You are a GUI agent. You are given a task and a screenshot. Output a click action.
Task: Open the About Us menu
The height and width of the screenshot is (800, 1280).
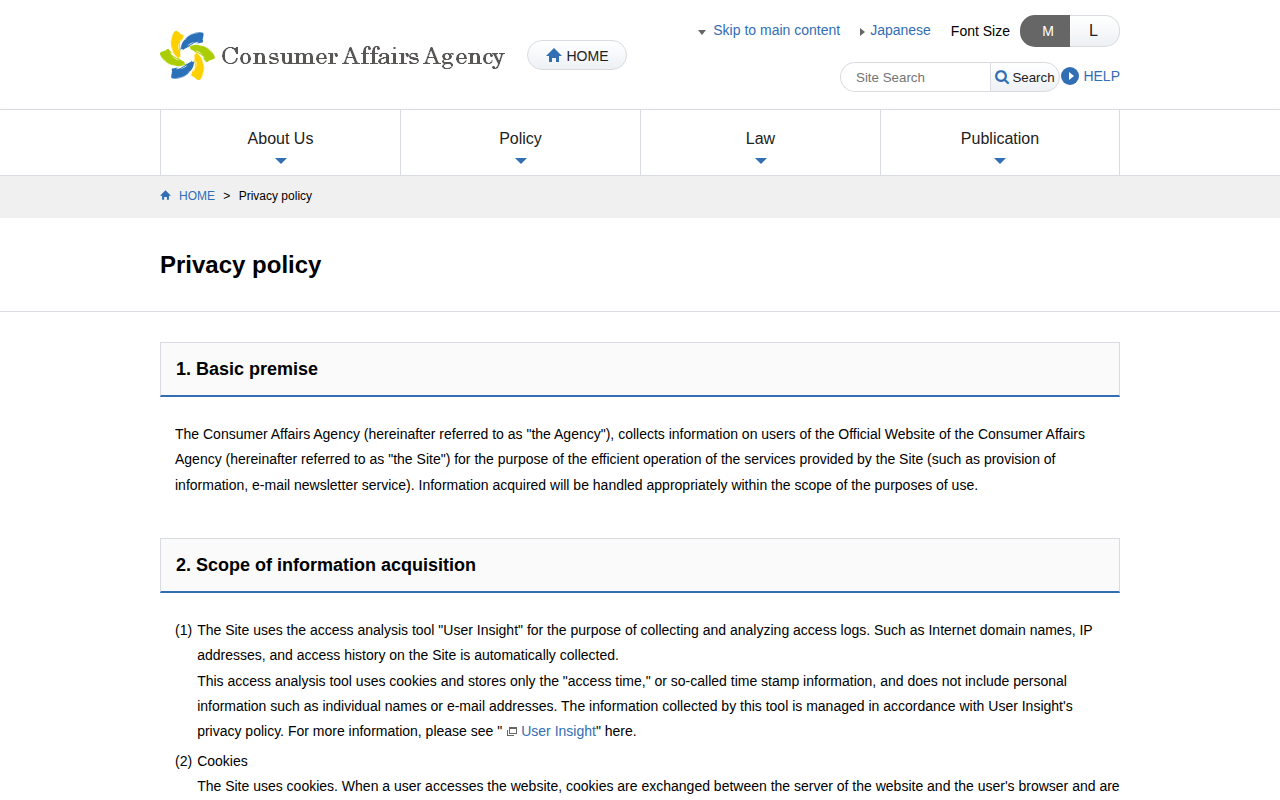(x=280, y=139)
